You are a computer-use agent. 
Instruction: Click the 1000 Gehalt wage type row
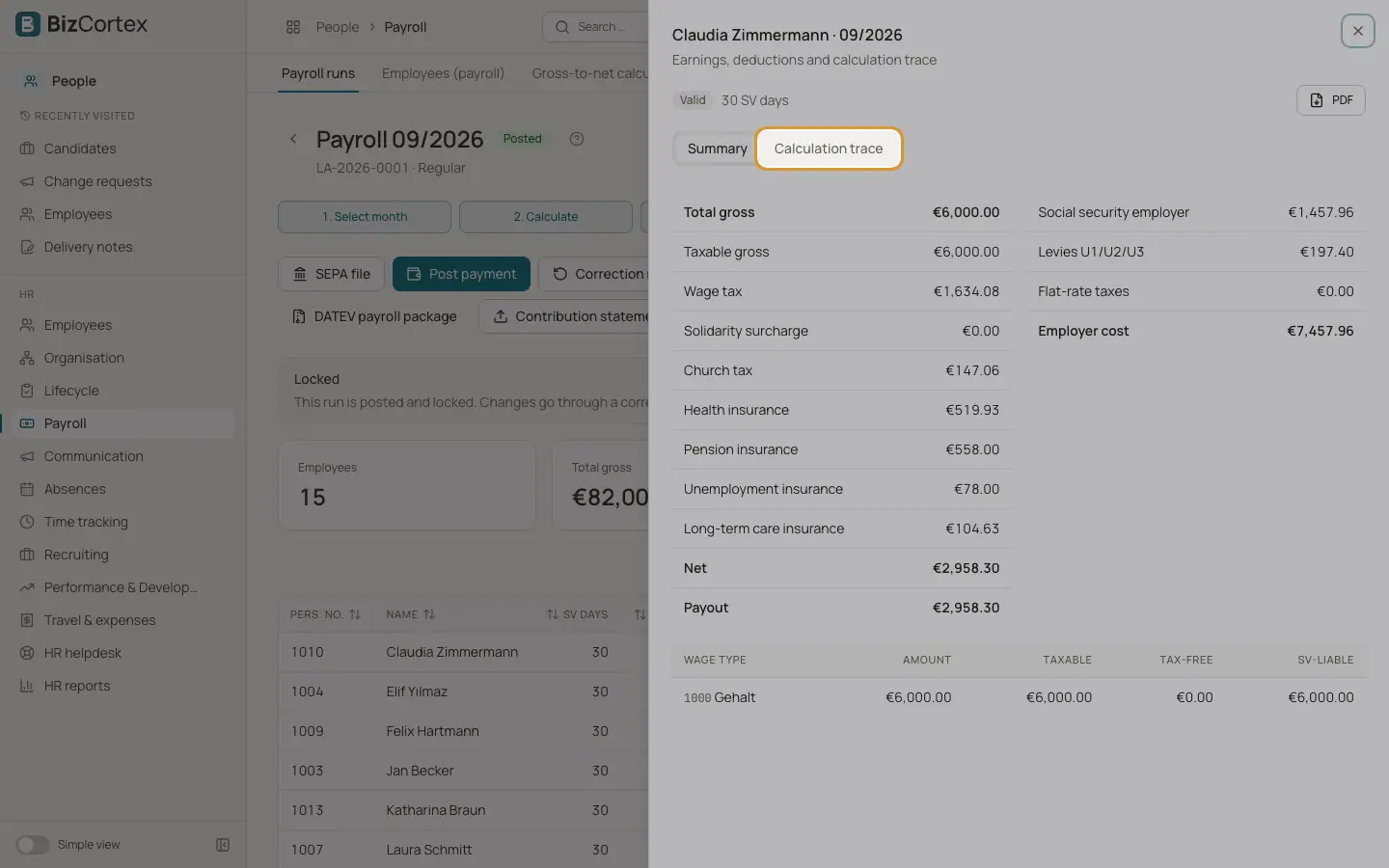point(1019,697)
